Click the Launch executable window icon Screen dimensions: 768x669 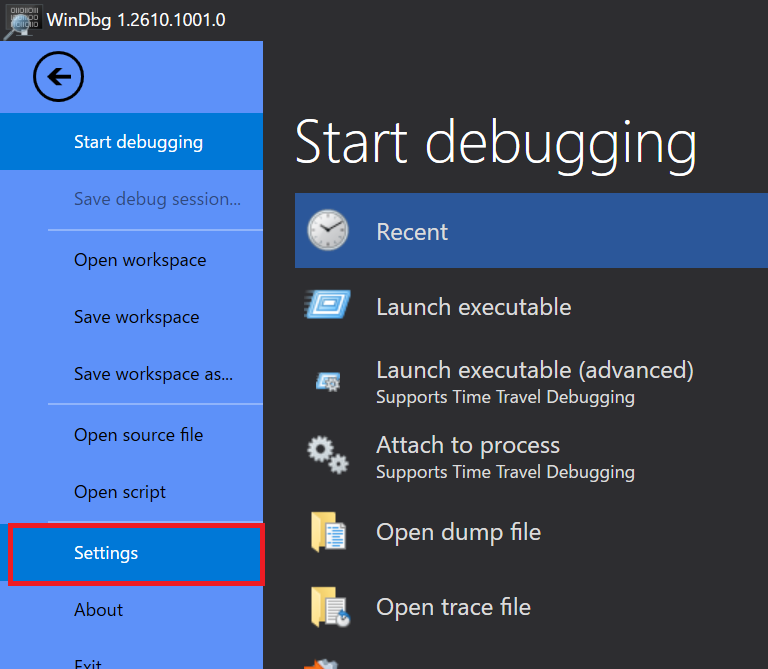pos(328,305)
